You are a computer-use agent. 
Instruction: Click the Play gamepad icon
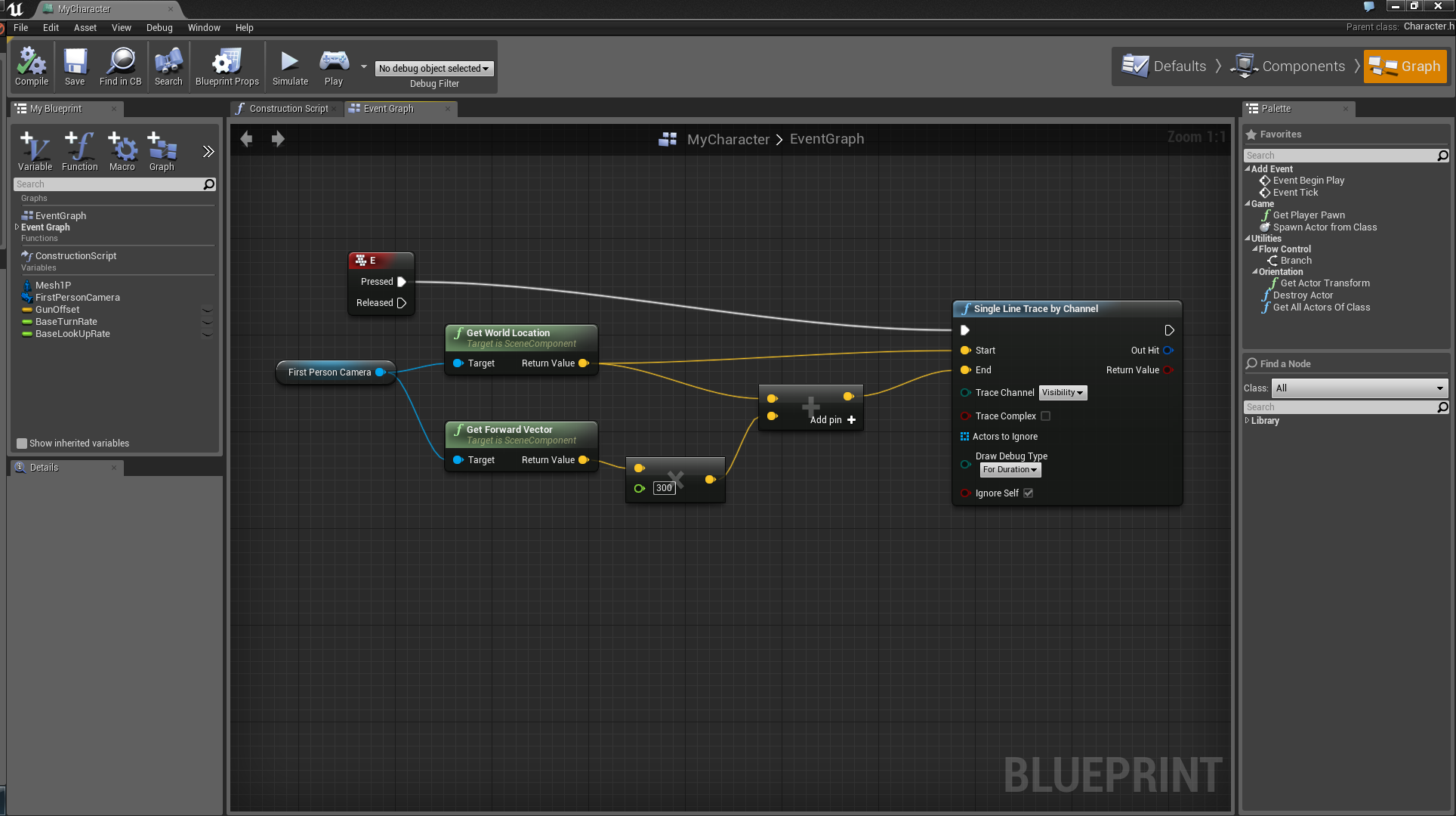[x=334, y=60]
